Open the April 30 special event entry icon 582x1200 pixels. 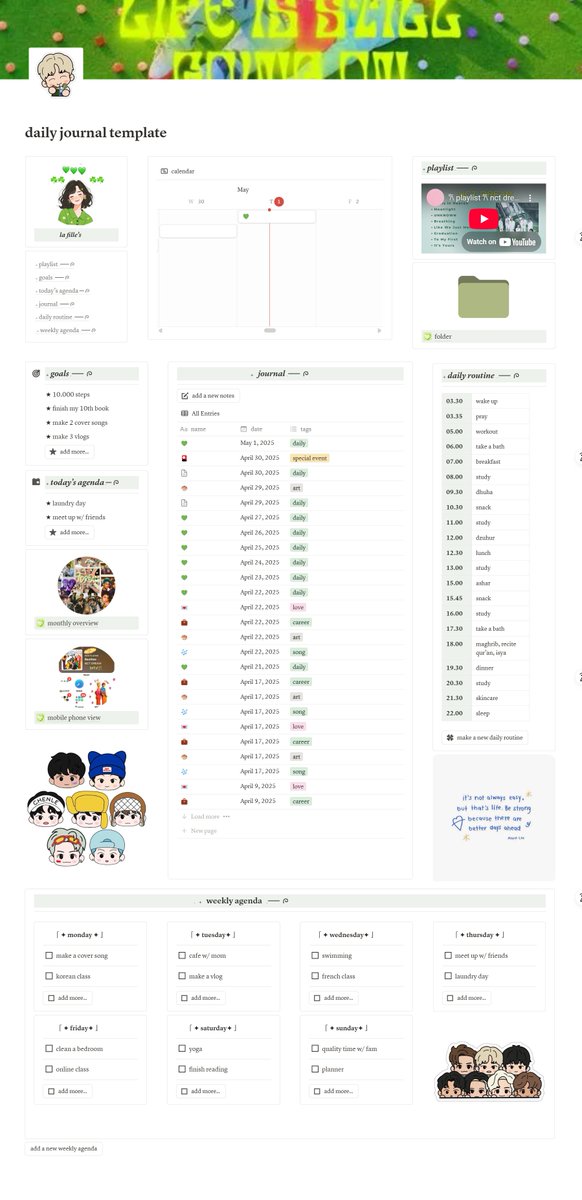[184, 458]
